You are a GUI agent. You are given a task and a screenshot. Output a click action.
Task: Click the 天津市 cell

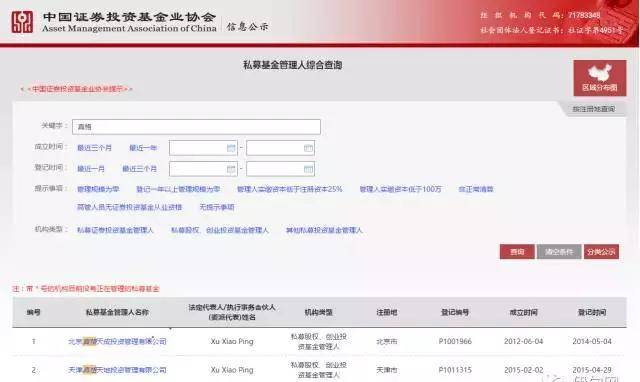pos(387,370)
